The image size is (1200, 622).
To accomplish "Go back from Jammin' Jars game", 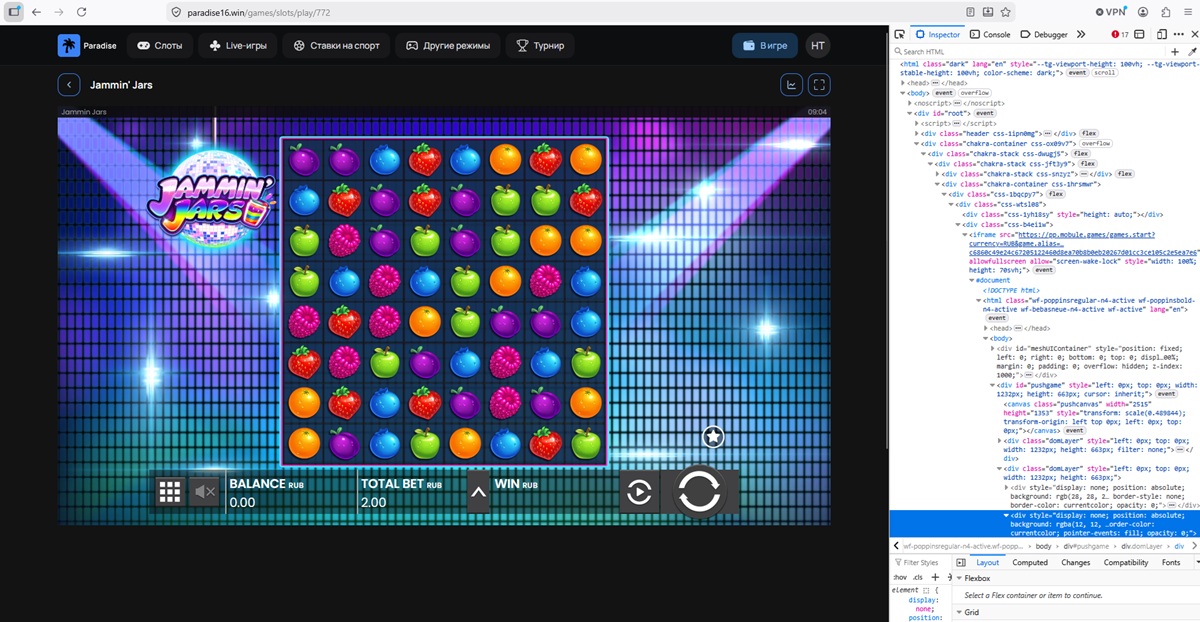I will (x=69, y=85).
